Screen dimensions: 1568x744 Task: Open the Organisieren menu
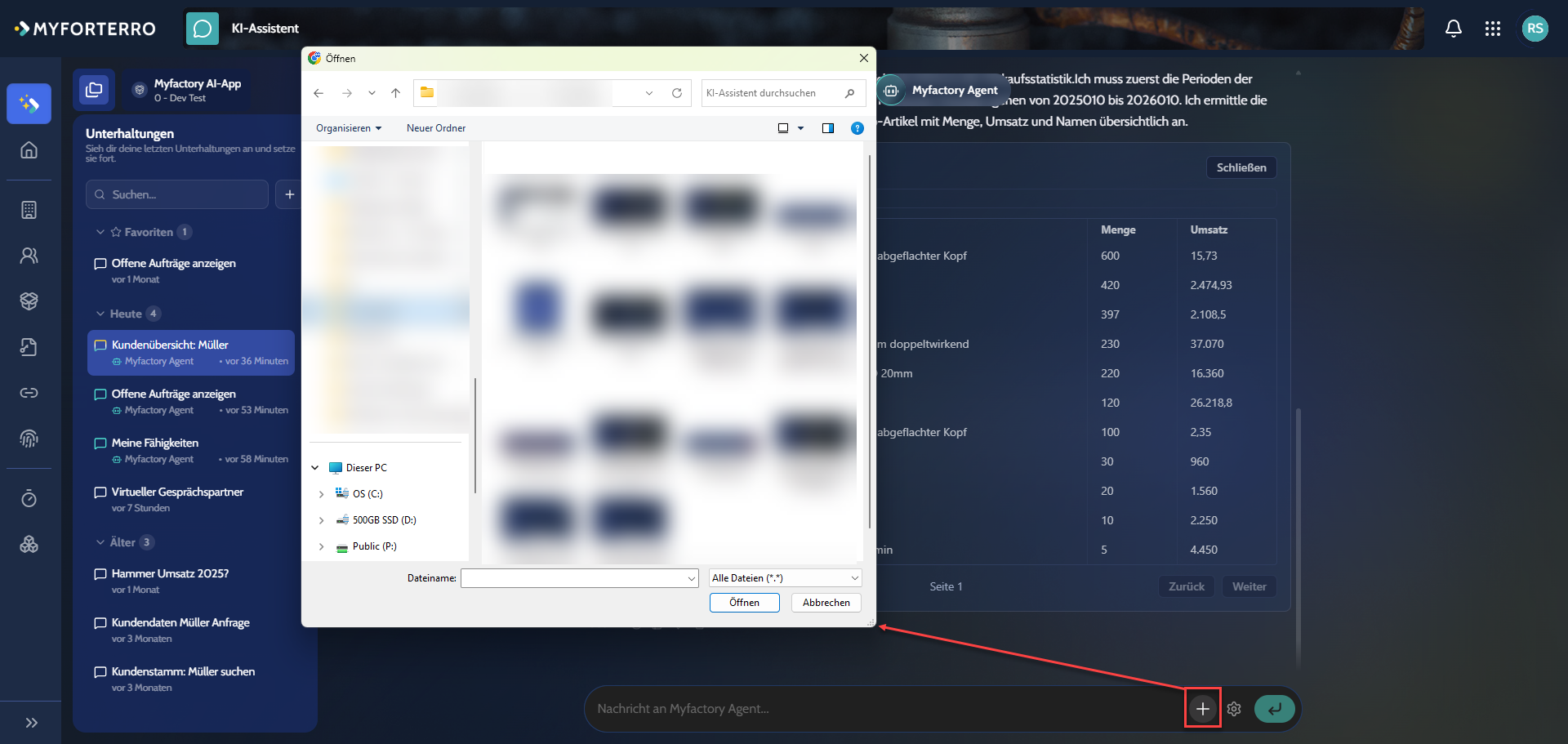click(x=349, y=128)
